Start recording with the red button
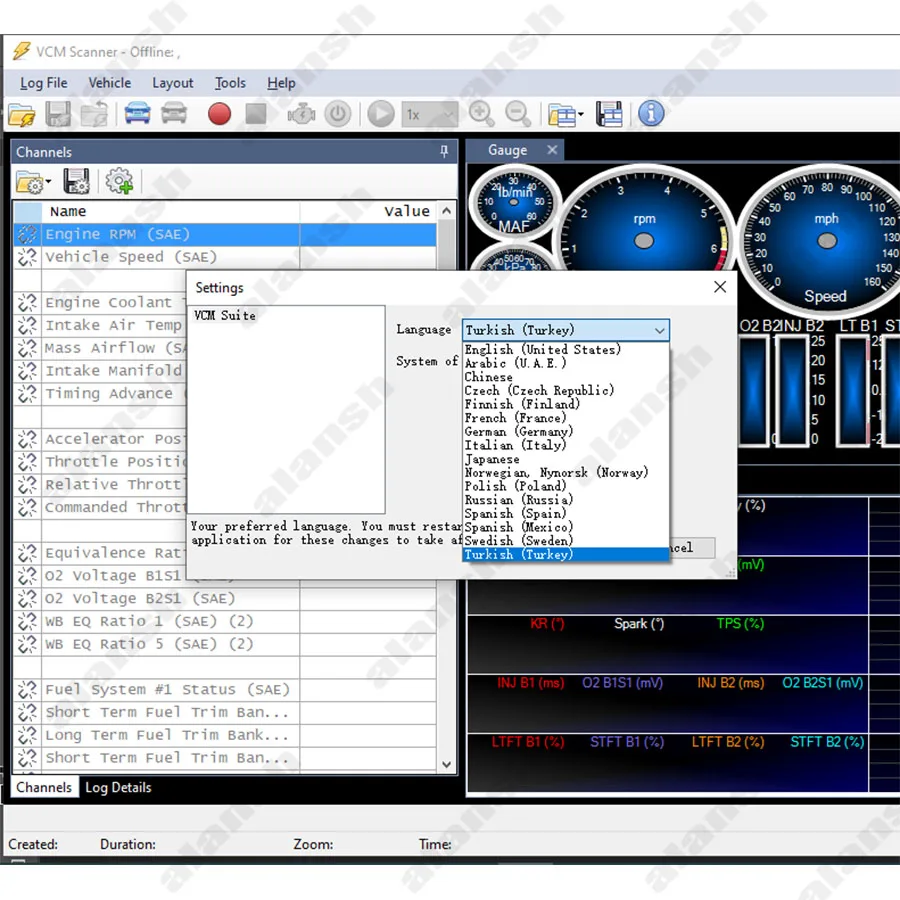The width and height of the screenshot is (900, 900). pyautogui.click(x=219, y=114)
